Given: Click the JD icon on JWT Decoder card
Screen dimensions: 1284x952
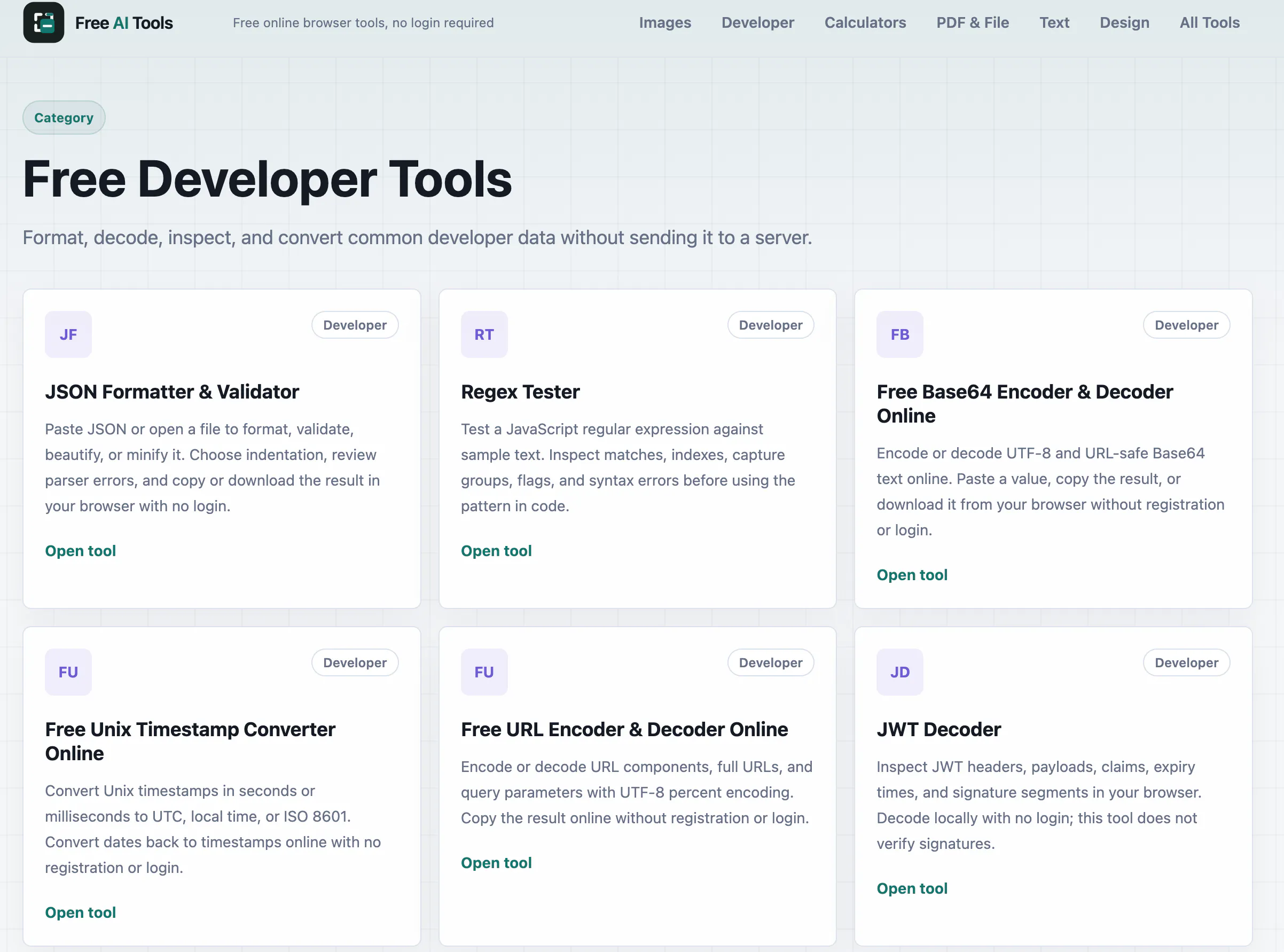Looking at the screenshot, I should (x=900, y=672).
